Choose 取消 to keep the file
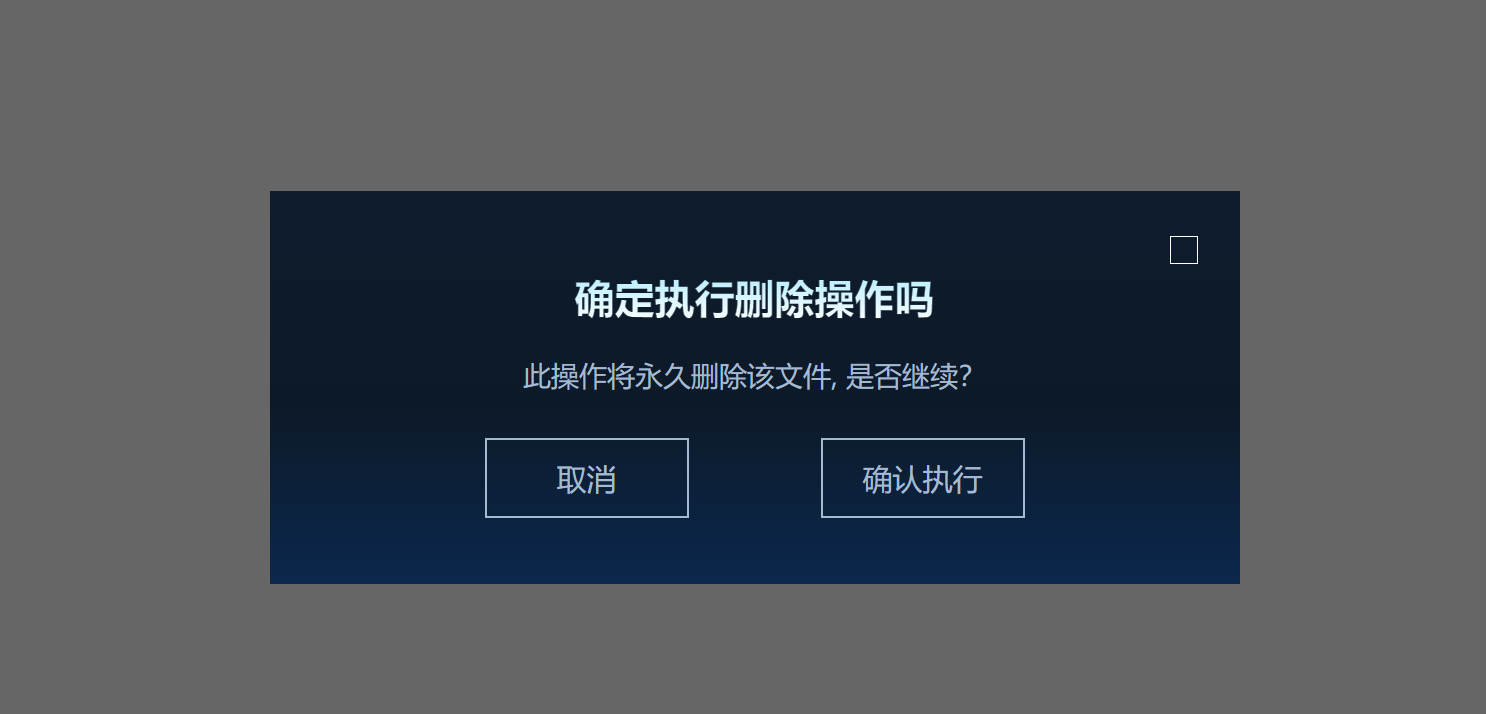Viewport: 1486px width, 714px height. [587, 478]
